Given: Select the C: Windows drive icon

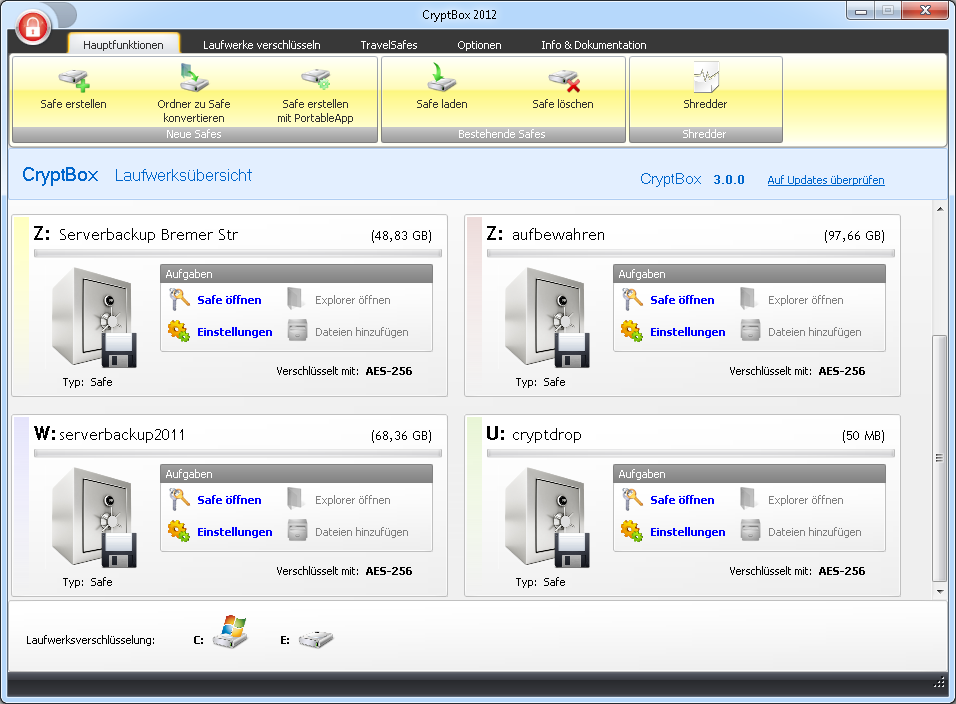Looking at the screenshot, I should tap(231, 631).
